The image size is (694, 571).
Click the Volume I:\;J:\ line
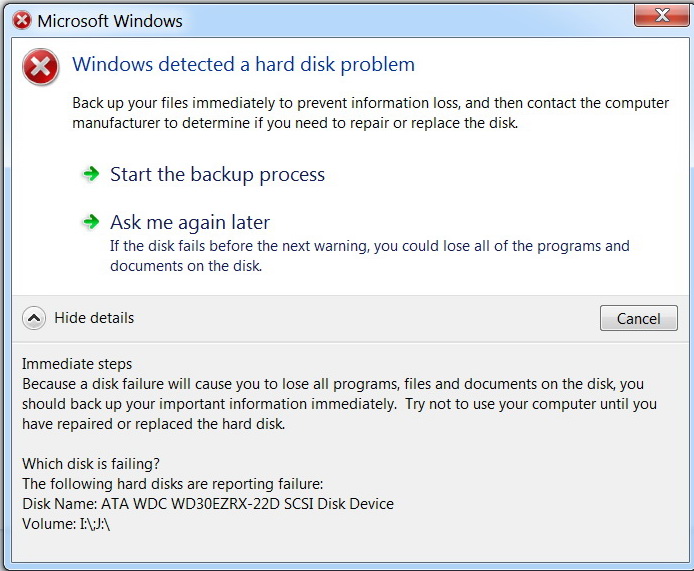66,524
